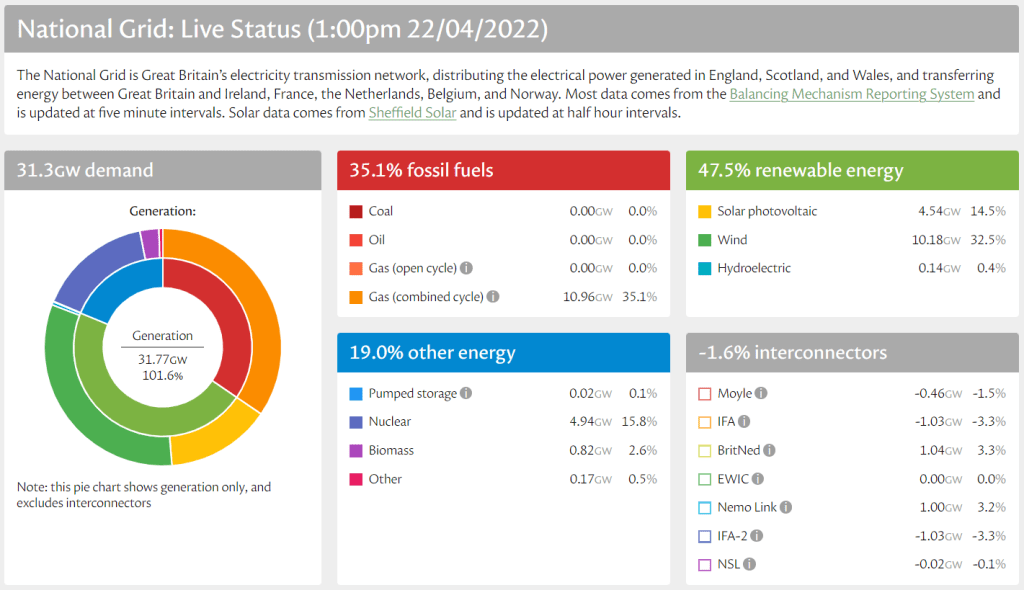Image resolution: width=1024 pixels, height=590 pixels.
Task: Click info icon beside Gas (combined cycle)
Action: 493,297
